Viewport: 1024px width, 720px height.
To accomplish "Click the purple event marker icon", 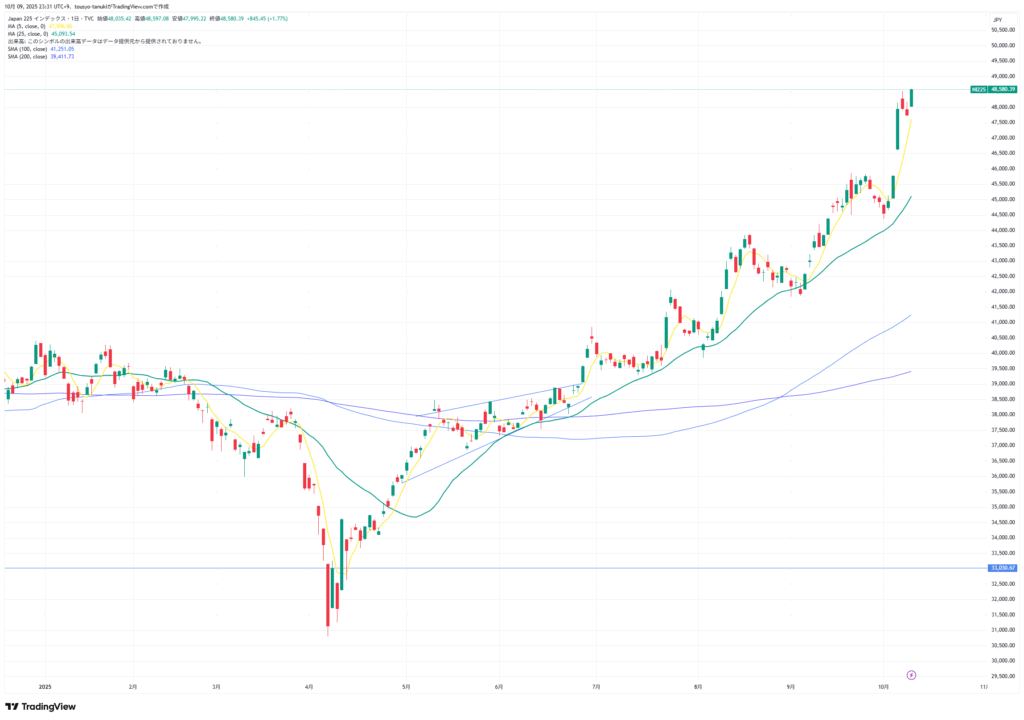I will coord(911,675).
